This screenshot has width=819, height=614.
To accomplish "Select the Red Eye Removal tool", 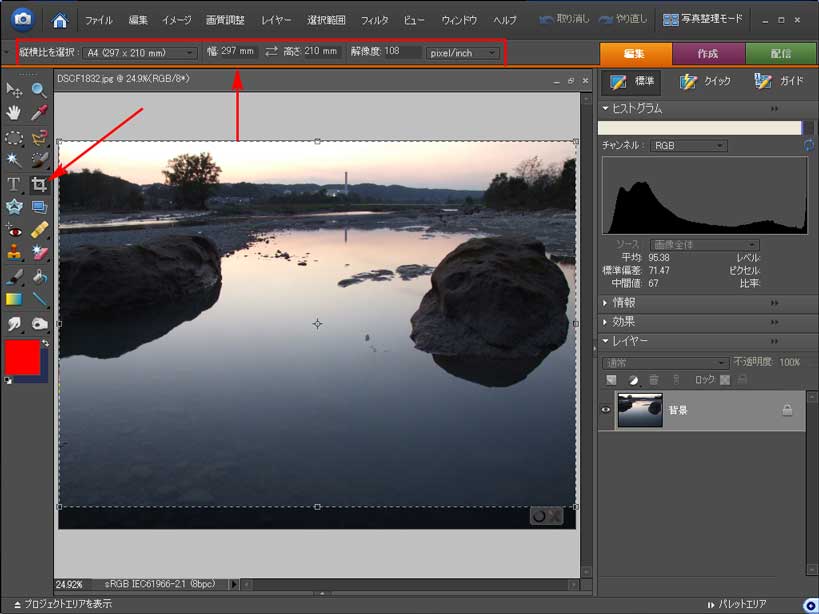I will coord(14,230).
